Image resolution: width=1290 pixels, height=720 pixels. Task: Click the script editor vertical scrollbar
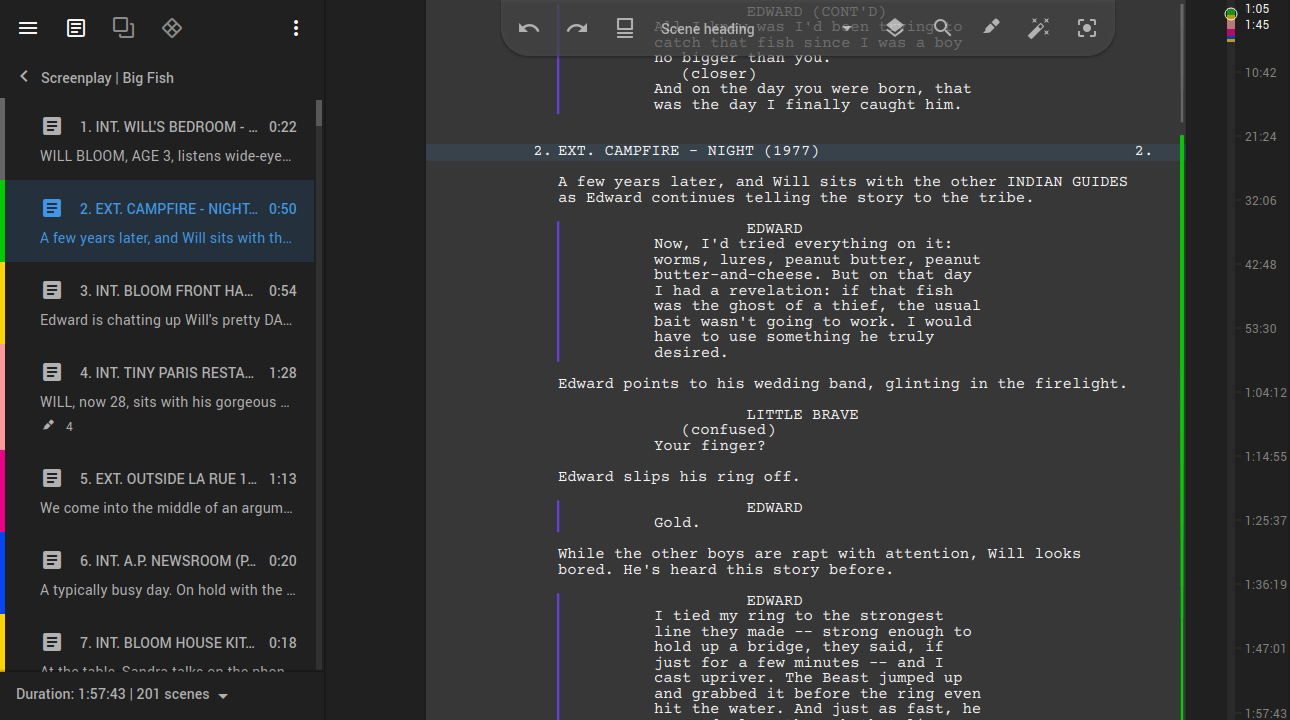[x=1182, y=64]
